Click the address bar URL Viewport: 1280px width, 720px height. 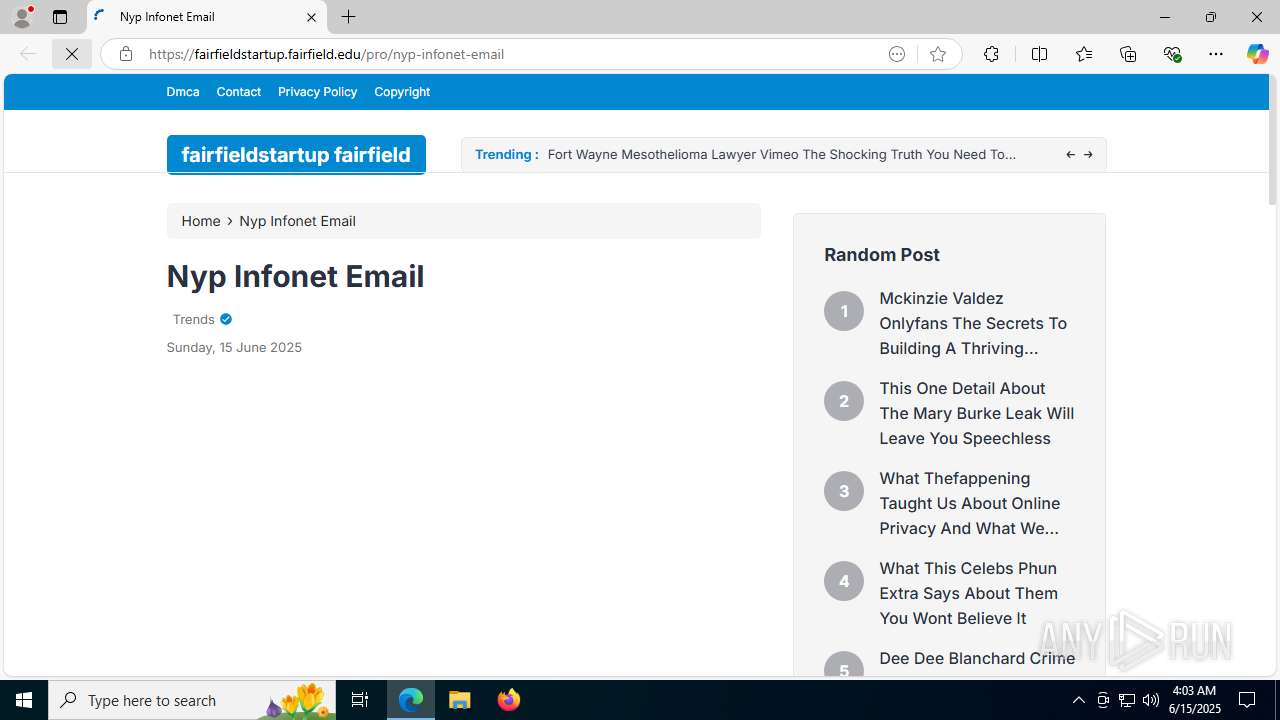(326, 54)
